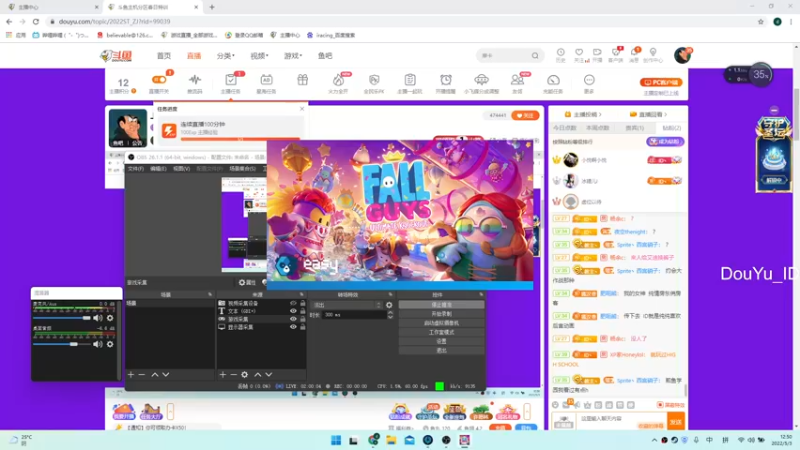Go to 首页 in Douyu navigation
Image resolution: width=800 pixels, height=450 pixels.
[x=164, y=56]
